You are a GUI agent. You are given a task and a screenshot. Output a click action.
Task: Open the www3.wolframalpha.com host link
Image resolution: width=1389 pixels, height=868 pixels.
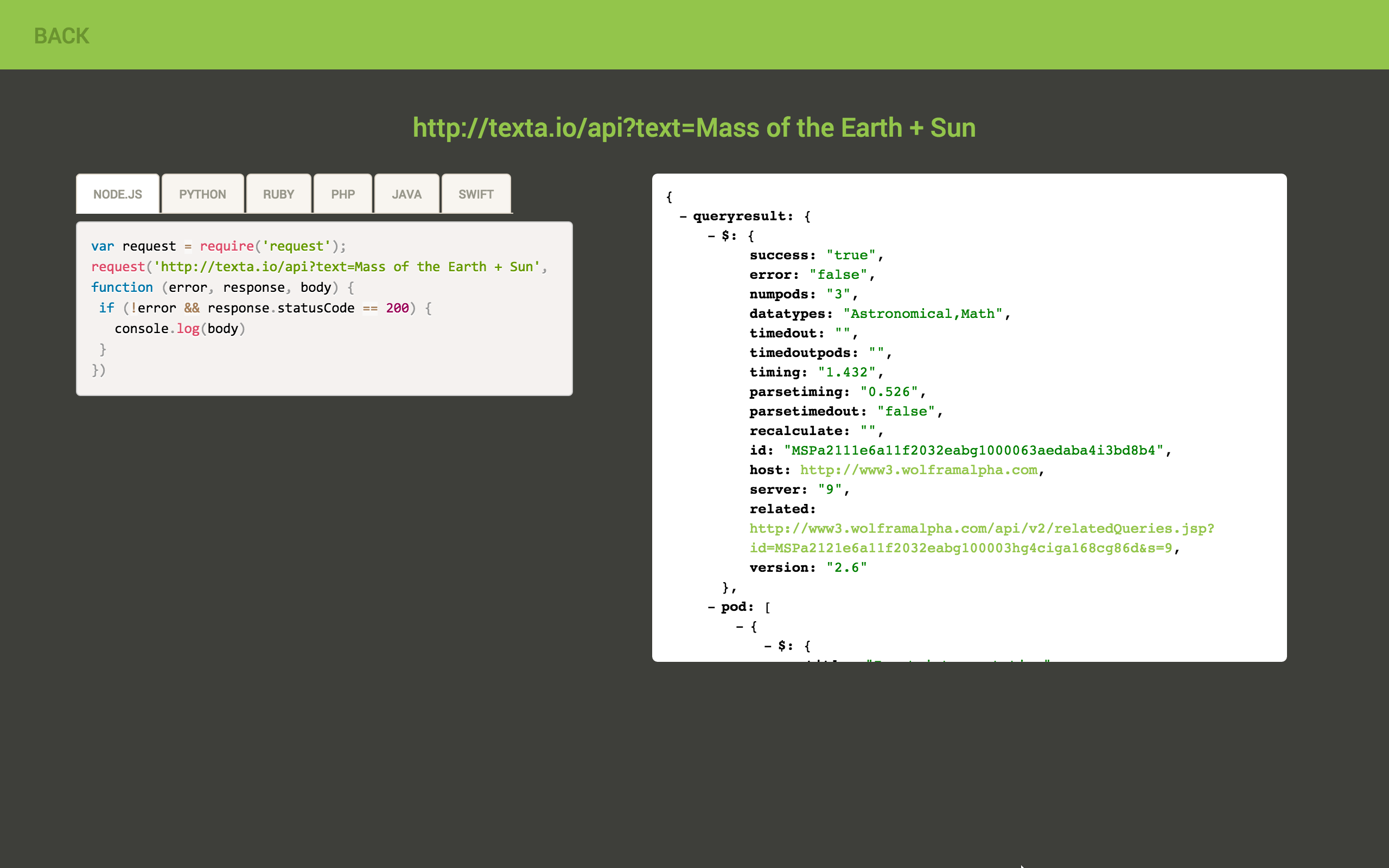coord(919,470)
